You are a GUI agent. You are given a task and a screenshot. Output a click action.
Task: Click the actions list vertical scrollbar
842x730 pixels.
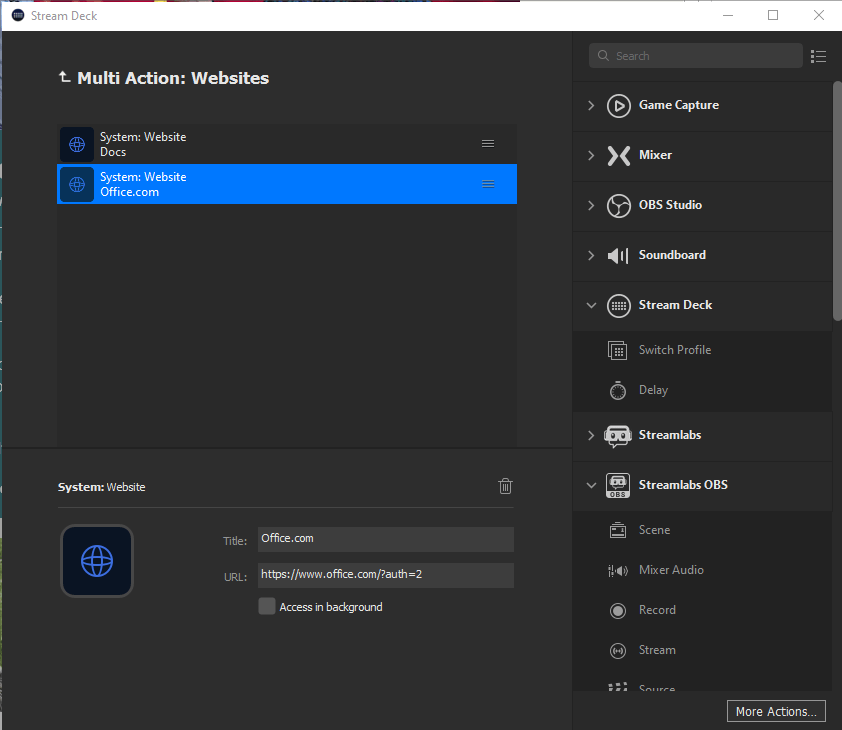click(x=837, y=200)
